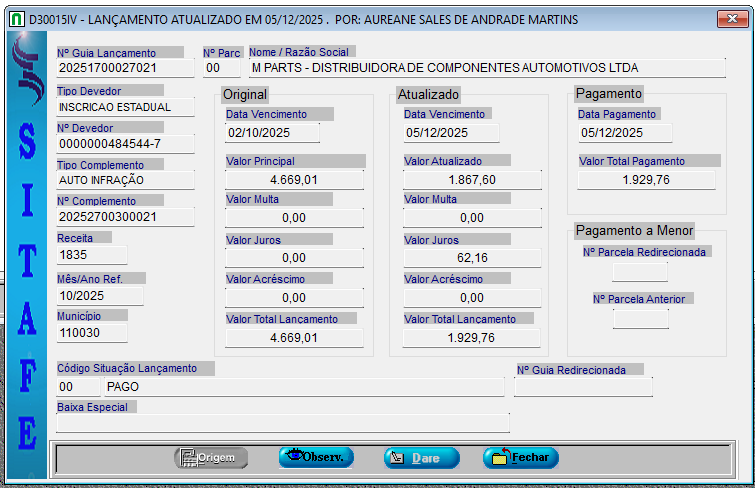Click the Nº Parcela Redirecionada box

click(x=640, y=271)
